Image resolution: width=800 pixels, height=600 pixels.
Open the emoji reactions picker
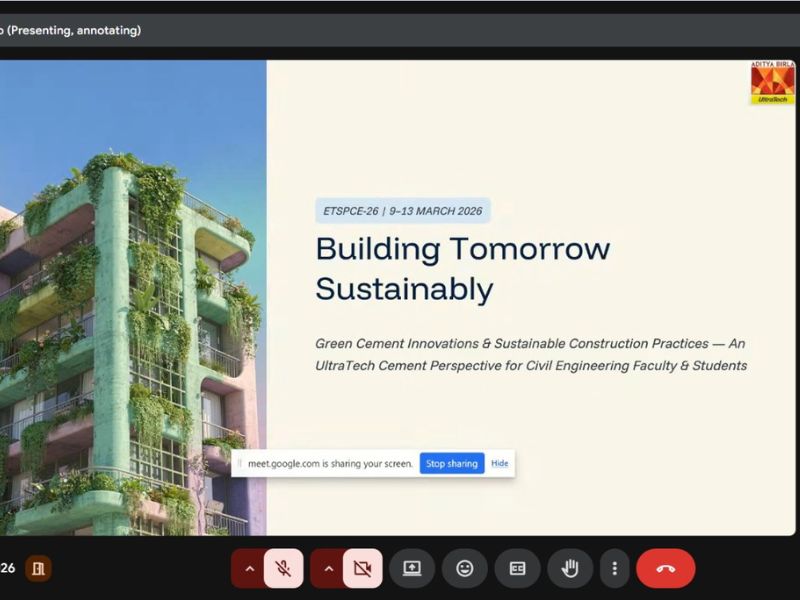pyautogui.click(x=465, y=569)
